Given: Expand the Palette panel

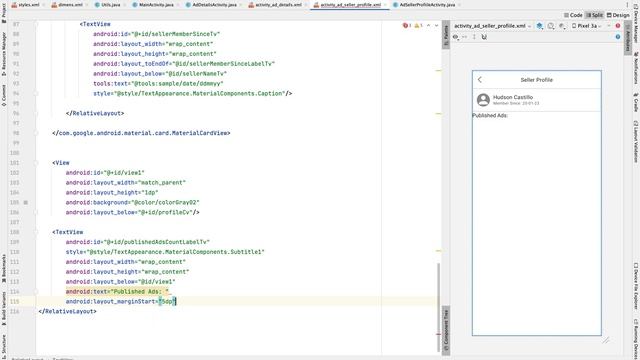Looking at the screenshot, I should [x=446, y=34].
